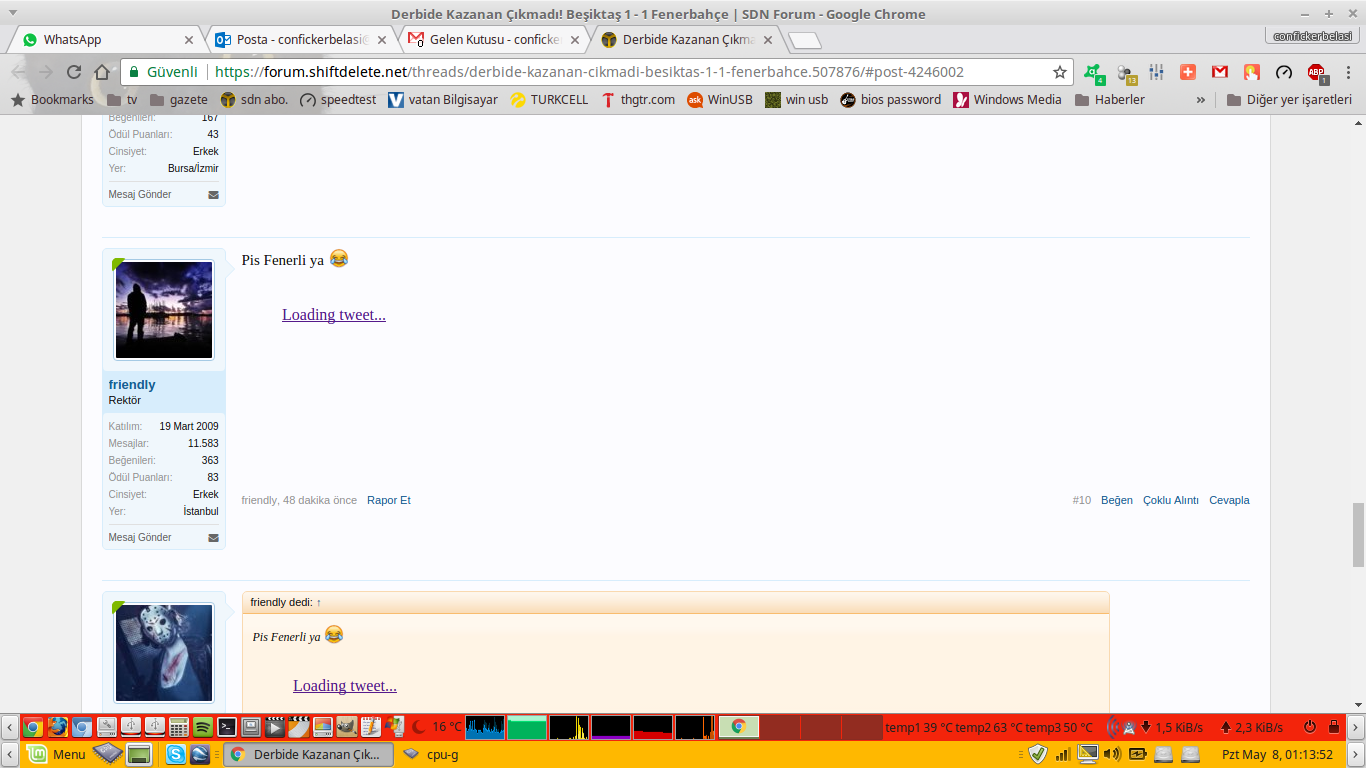Click the security shield tray icon

1038,755
